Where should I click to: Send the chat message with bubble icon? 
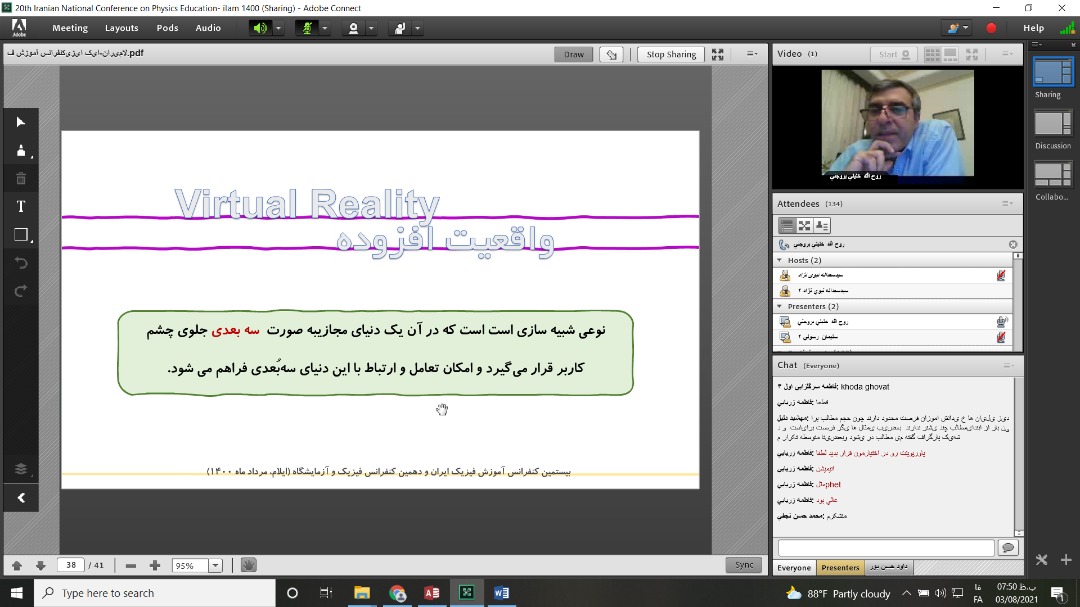point(1007,548)
